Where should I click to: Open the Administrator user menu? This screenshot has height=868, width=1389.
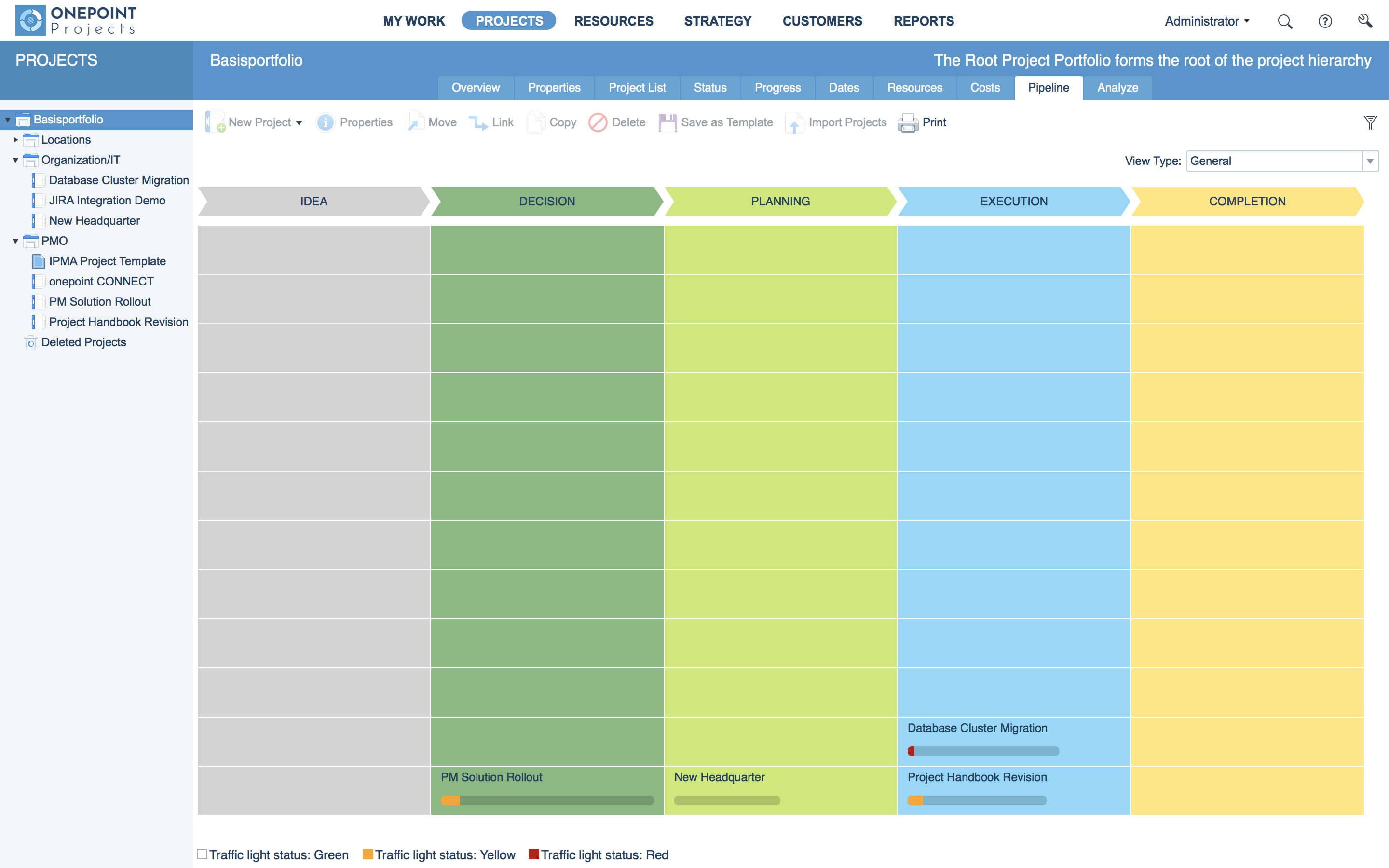[x=1207, y=21]
